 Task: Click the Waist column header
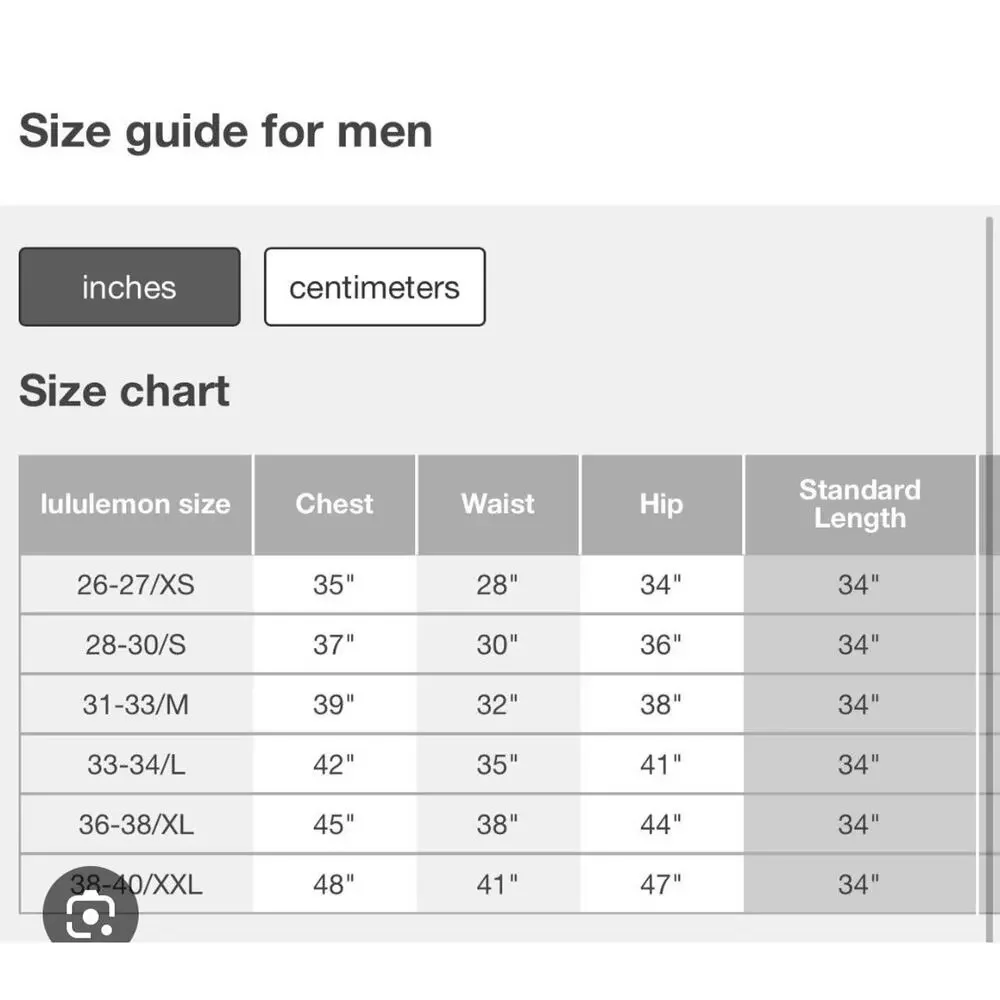(498, 504)
